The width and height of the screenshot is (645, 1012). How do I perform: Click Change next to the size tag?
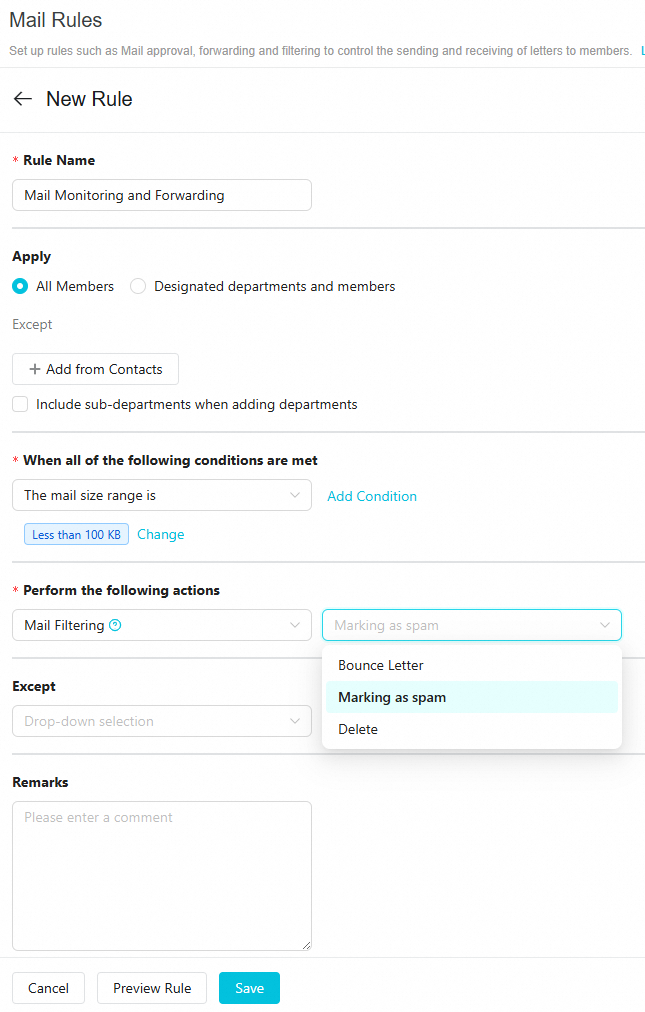(x=161, y=534)
